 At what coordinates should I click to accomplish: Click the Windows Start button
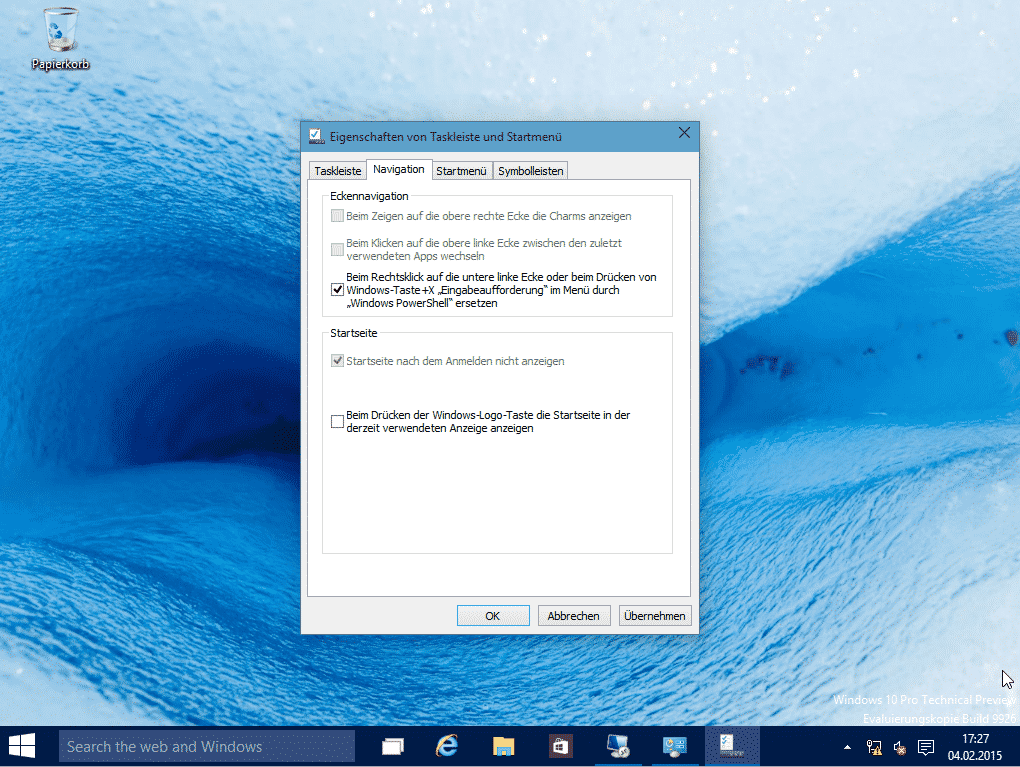click(22, 746)
